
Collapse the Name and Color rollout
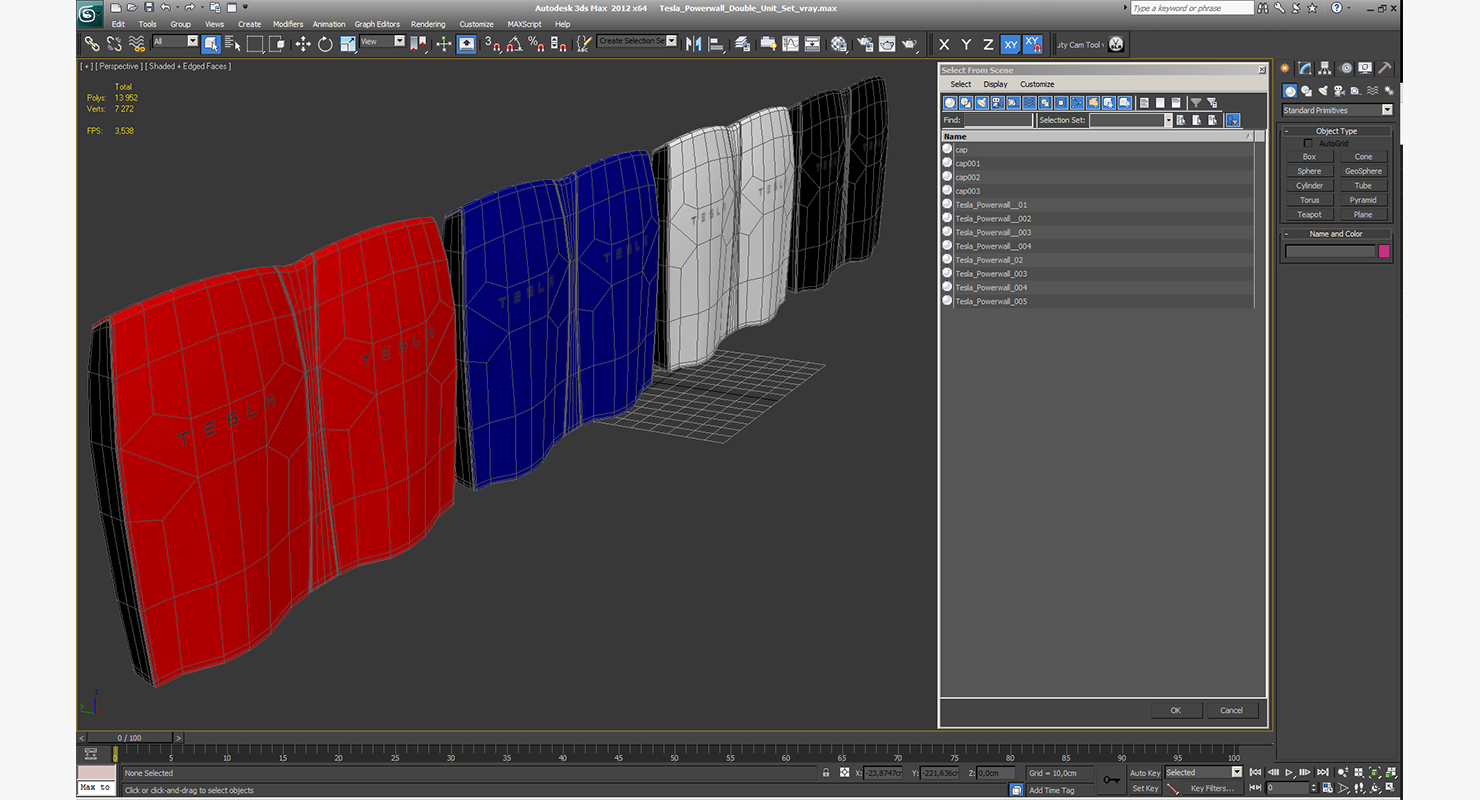click(x=1337, y=234)
